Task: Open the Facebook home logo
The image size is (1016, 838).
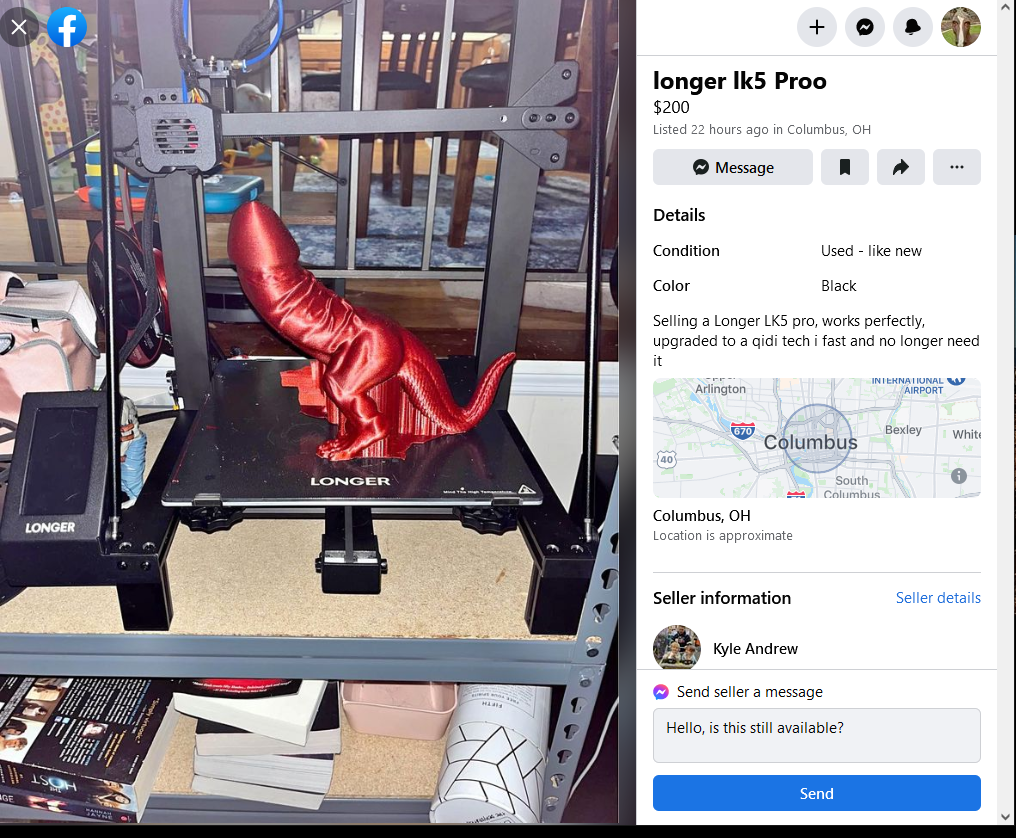Action: pyautogui.click(x=67, y=27)
